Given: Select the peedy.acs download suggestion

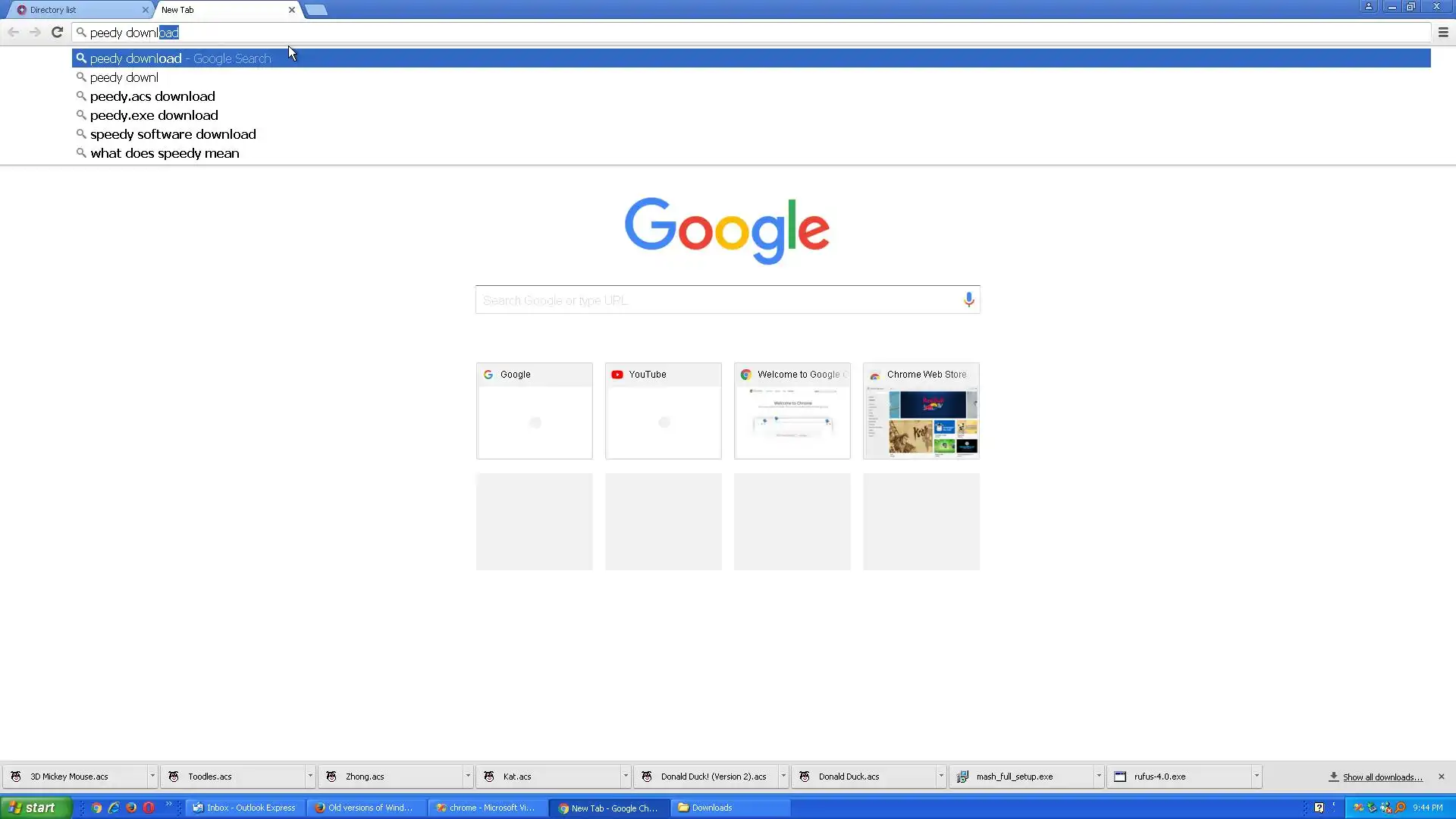Looking at the screenshot, I should point(152,96).
